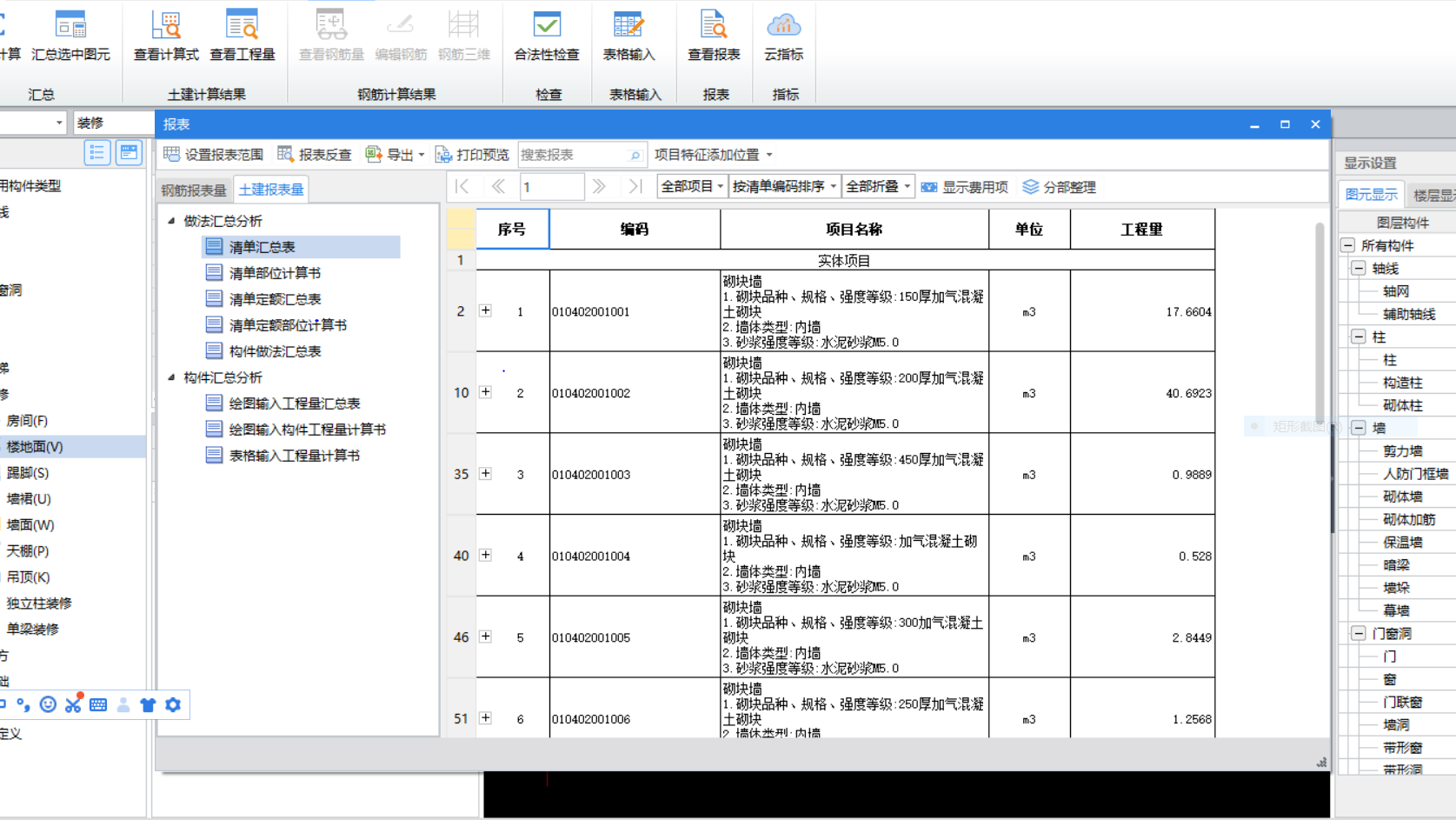Click 报表反查 toolbar button
Viewport: 1456px width, 820px height.
click(x=315, y=155)
